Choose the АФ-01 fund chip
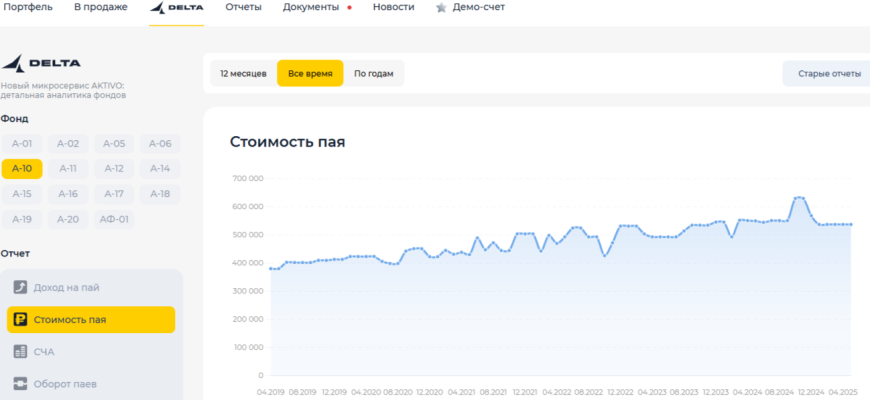 pos(114,219)
